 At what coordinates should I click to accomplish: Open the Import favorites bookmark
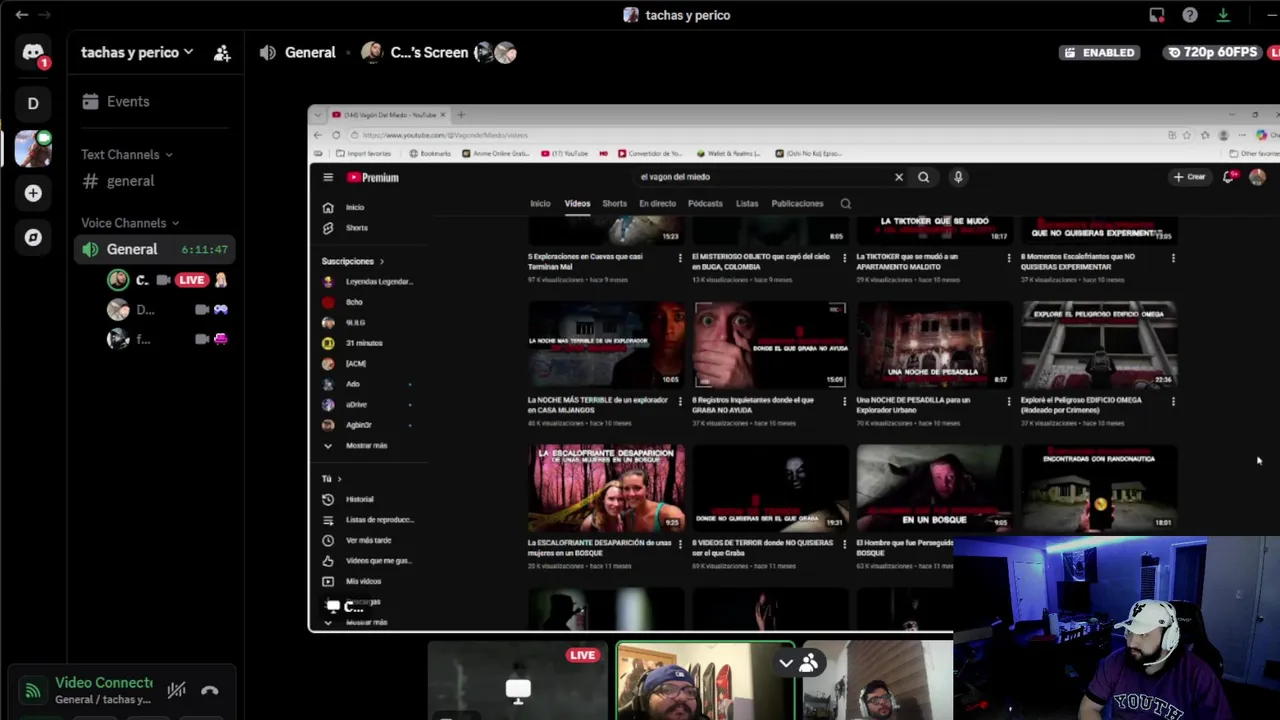point(363,154)
